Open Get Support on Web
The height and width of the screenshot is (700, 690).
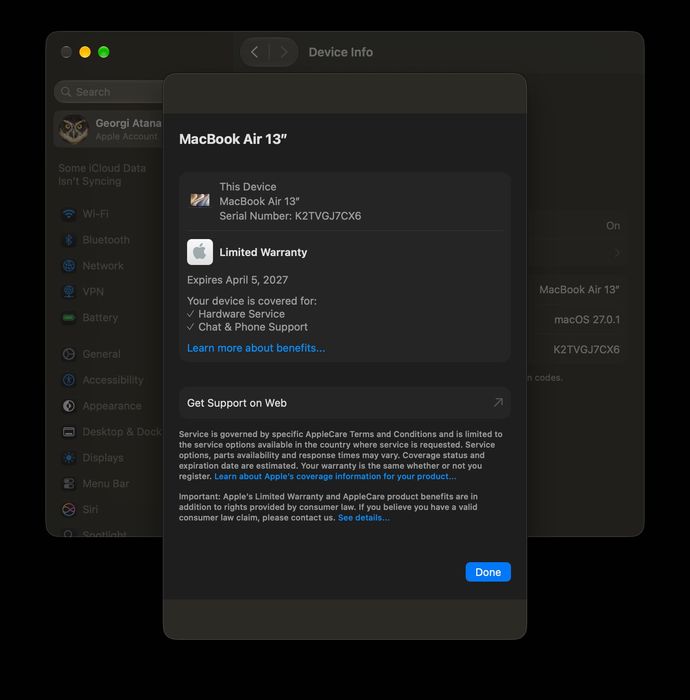[x=345, y=403]
